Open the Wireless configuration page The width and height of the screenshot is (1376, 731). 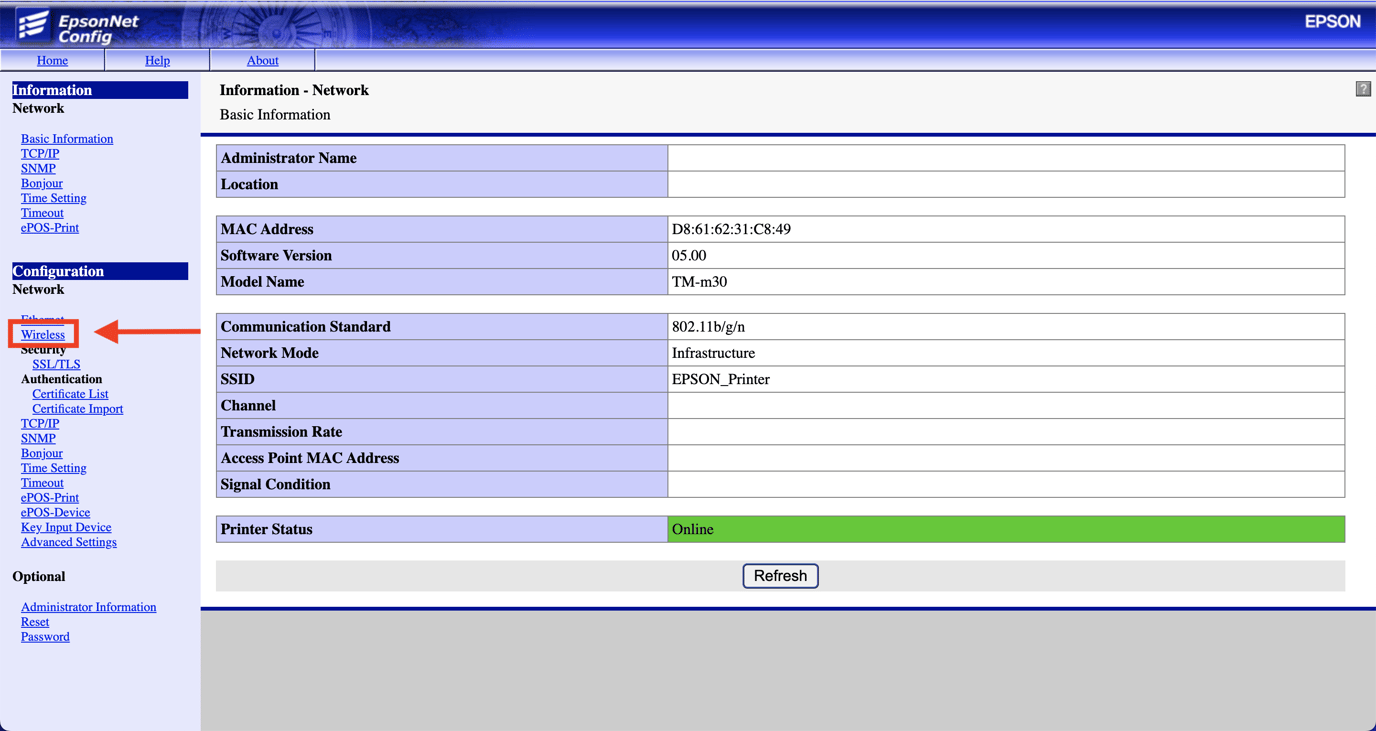[x=42, y=334]
